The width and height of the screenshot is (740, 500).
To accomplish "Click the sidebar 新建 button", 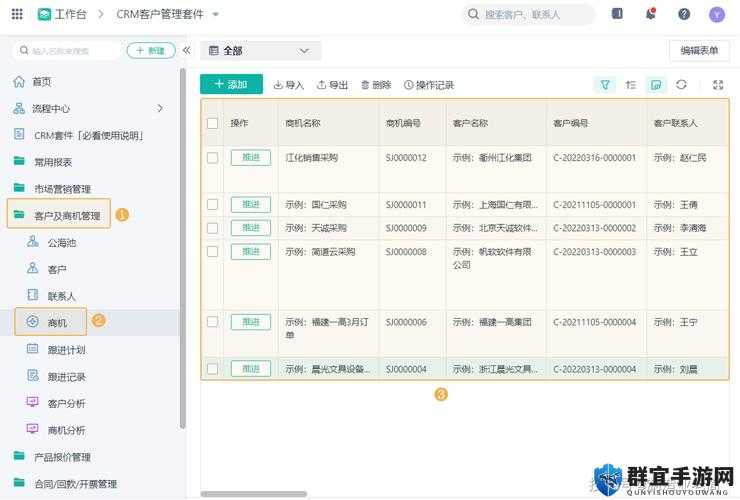I will point(151,50).
